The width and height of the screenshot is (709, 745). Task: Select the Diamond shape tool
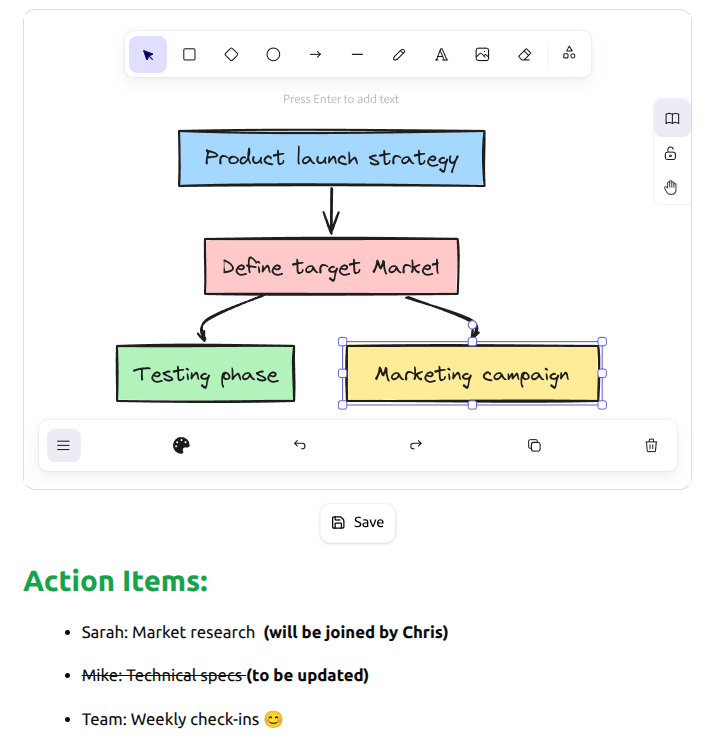pos(231,55)
